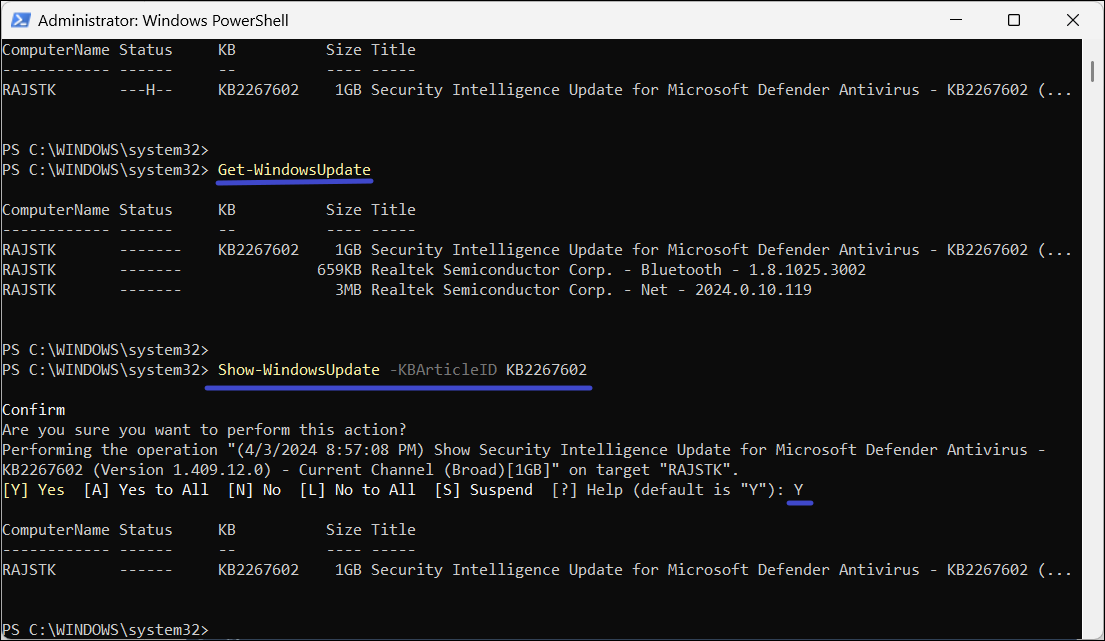The image size is (1105, 641).
Task: Click the scrollbar up arrow
Action: point(1094,48)
